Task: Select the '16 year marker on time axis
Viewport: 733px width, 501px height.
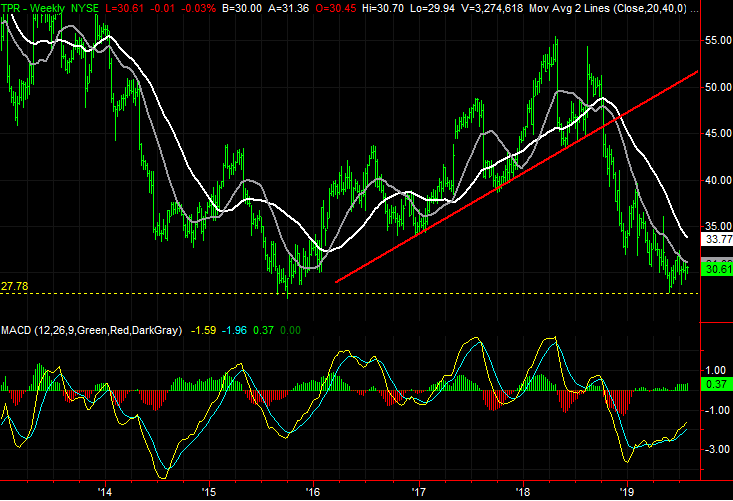Action: click(313, 492)
